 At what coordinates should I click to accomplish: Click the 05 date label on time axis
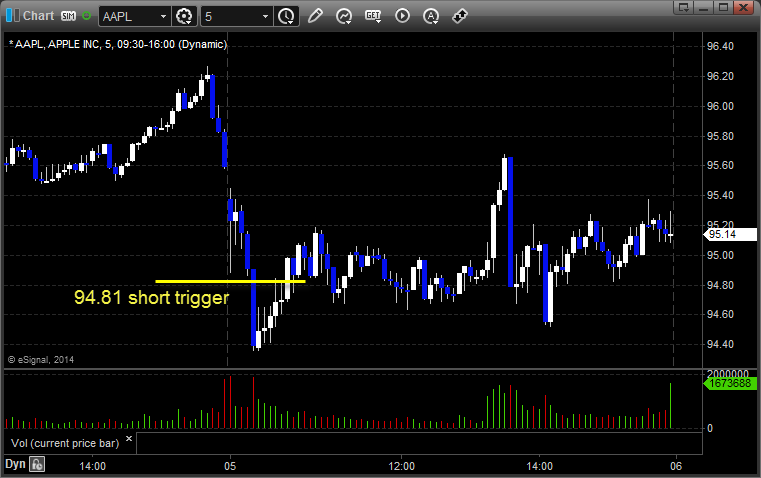point(230,466)
